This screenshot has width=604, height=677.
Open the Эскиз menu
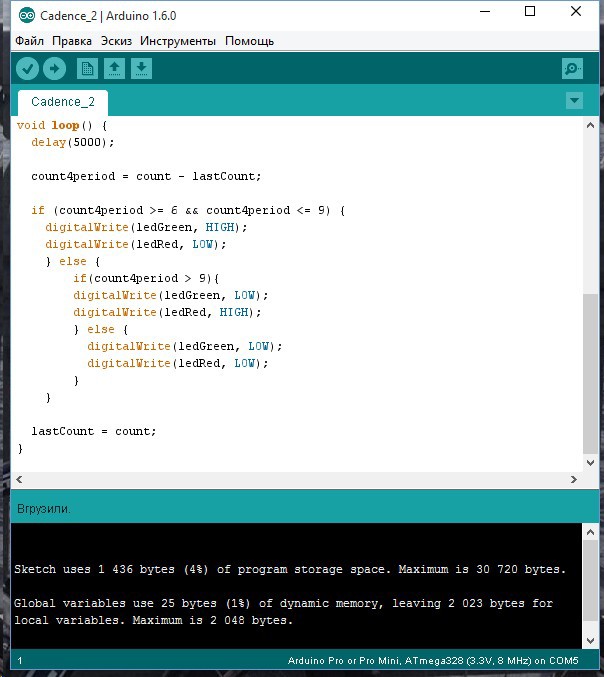point(116,41)
